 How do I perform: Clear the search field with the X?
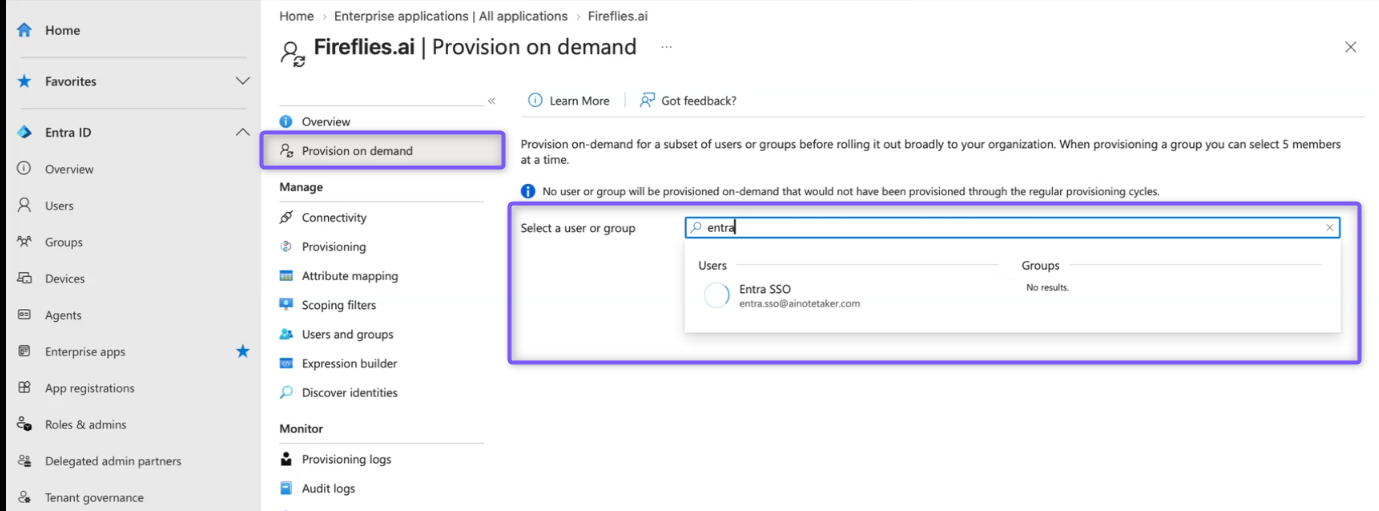(1329, 228)
